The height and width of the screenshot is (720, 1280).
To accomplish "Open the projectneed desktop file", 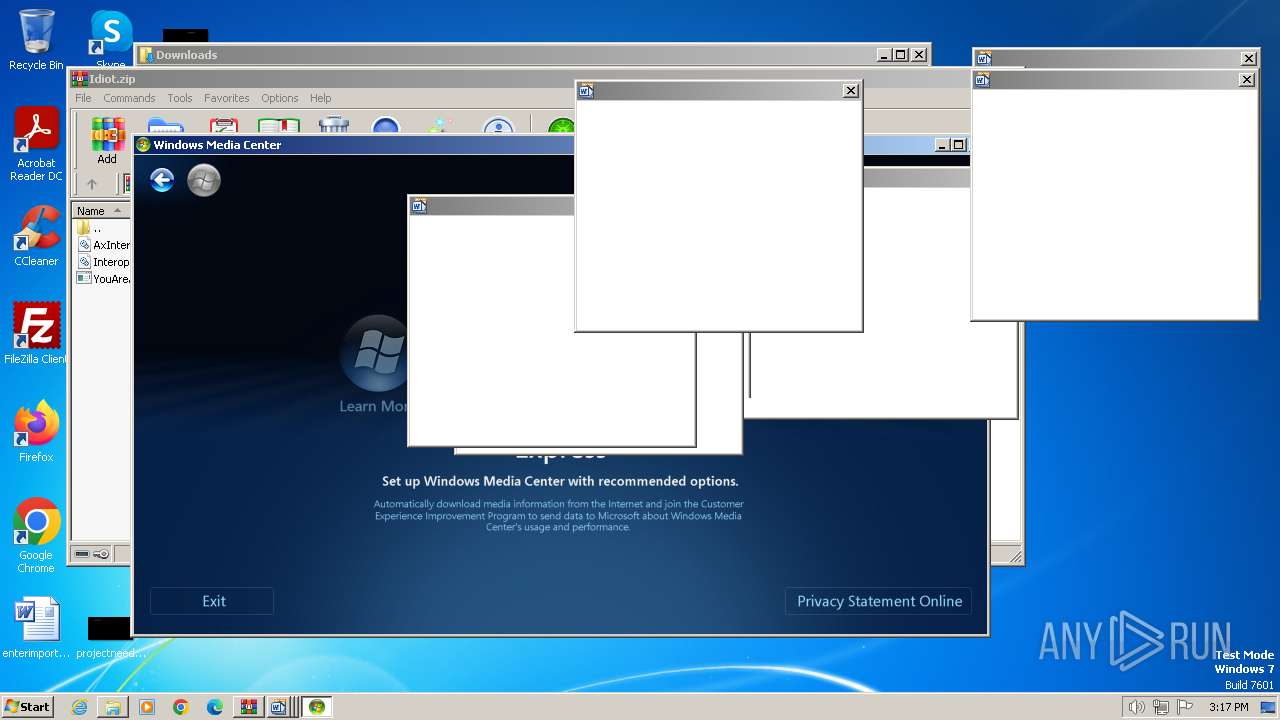I will click(x=110, y=636).
